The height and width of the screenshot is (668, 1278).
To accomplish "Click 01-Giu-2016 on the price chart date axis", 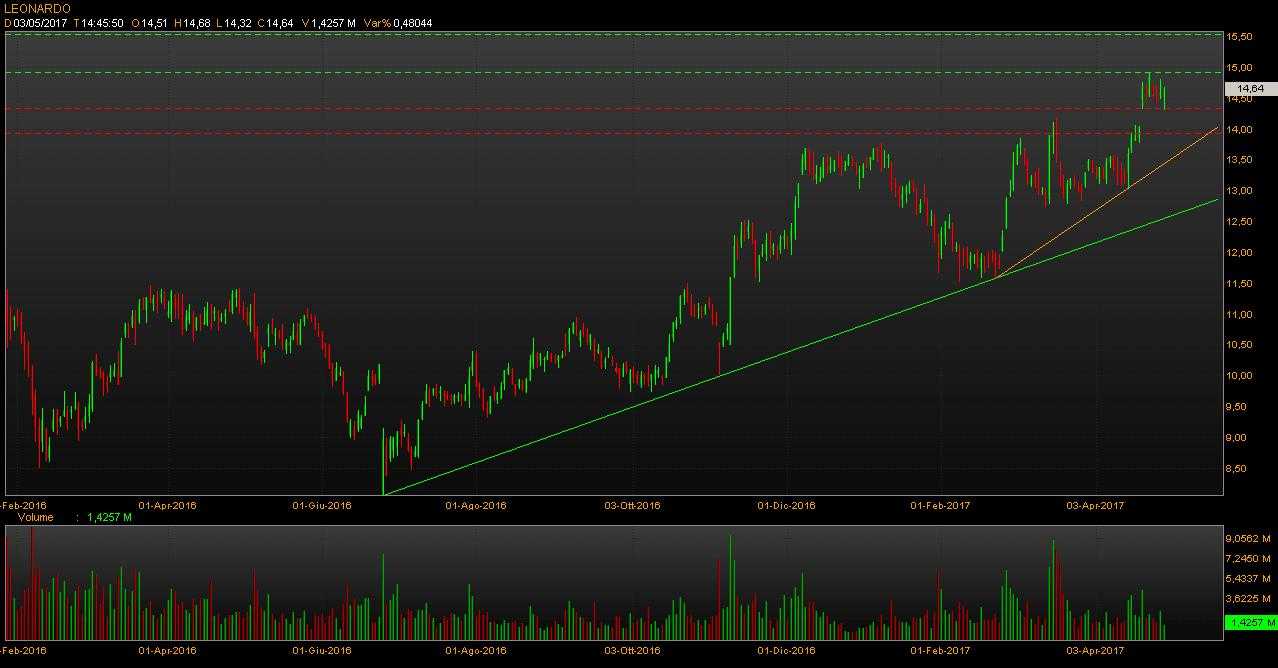I will coord(322,505).
